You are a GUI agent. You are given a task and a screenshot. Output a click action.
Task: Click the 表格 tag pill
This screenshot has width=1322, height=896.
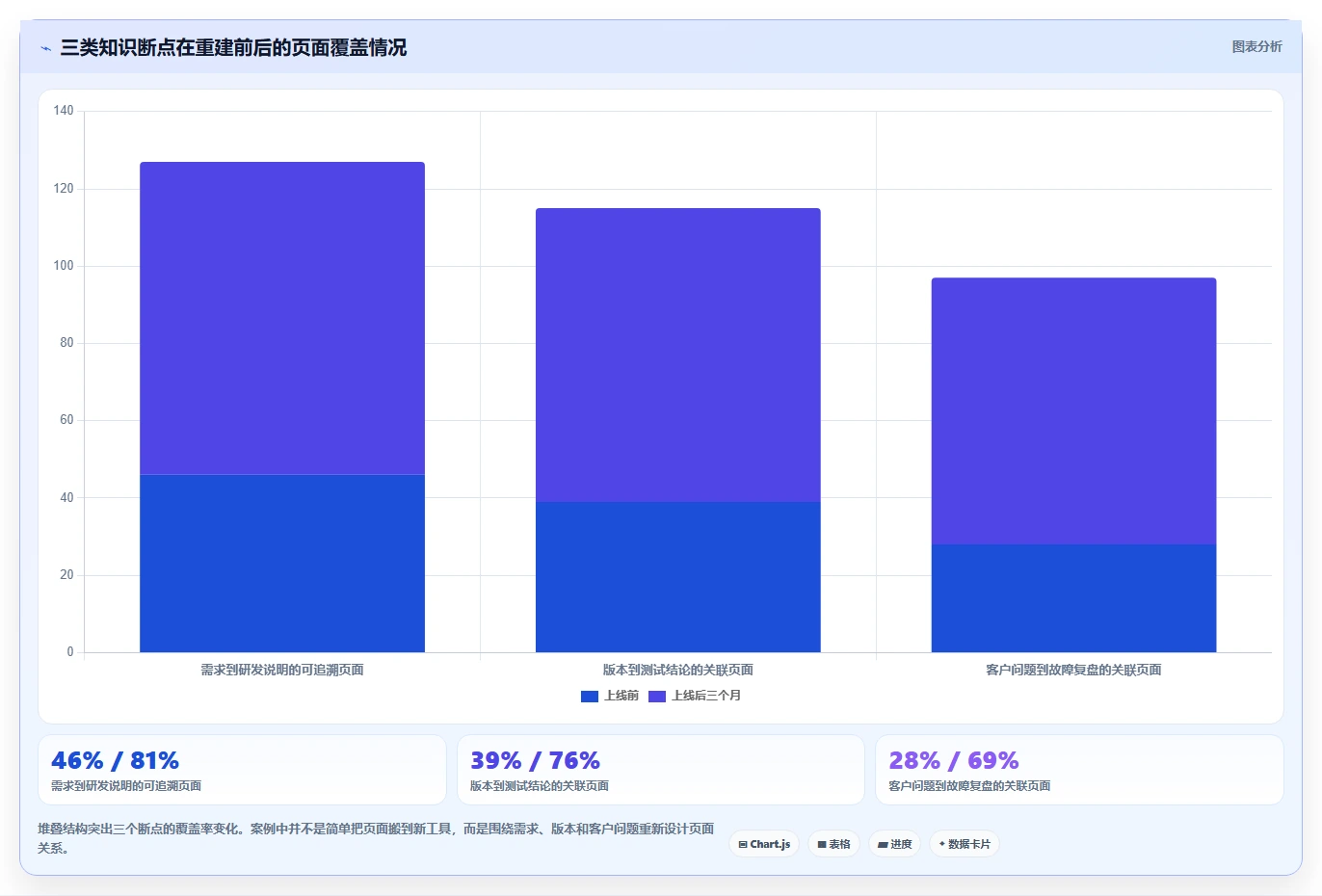833,844
